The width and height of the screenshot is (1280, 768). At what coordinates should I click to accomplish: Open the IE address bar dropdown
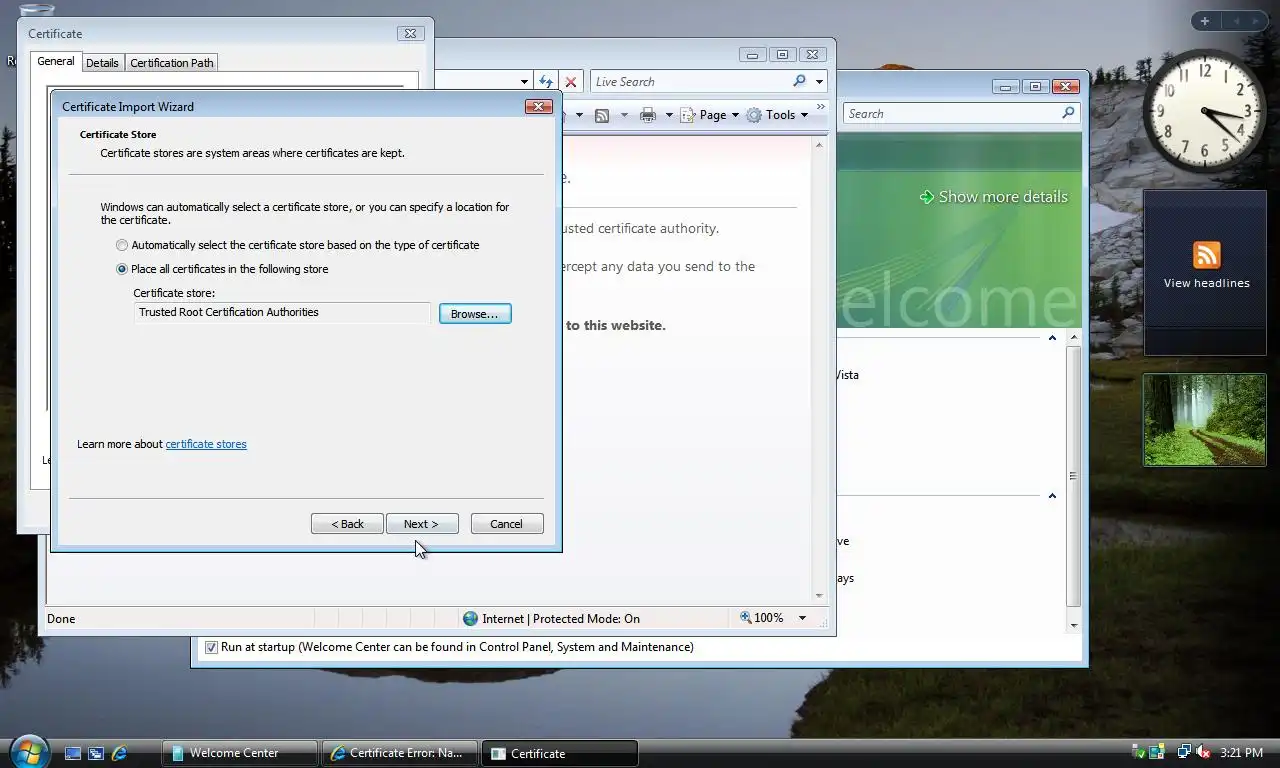pos(524,82)
